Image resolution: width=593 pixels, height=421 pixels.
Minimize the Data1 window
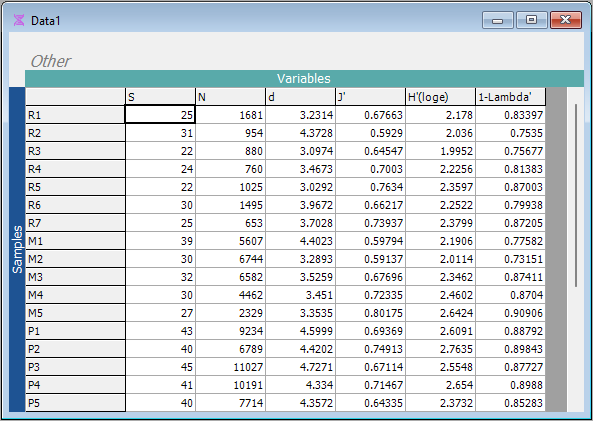coord(498,20)
